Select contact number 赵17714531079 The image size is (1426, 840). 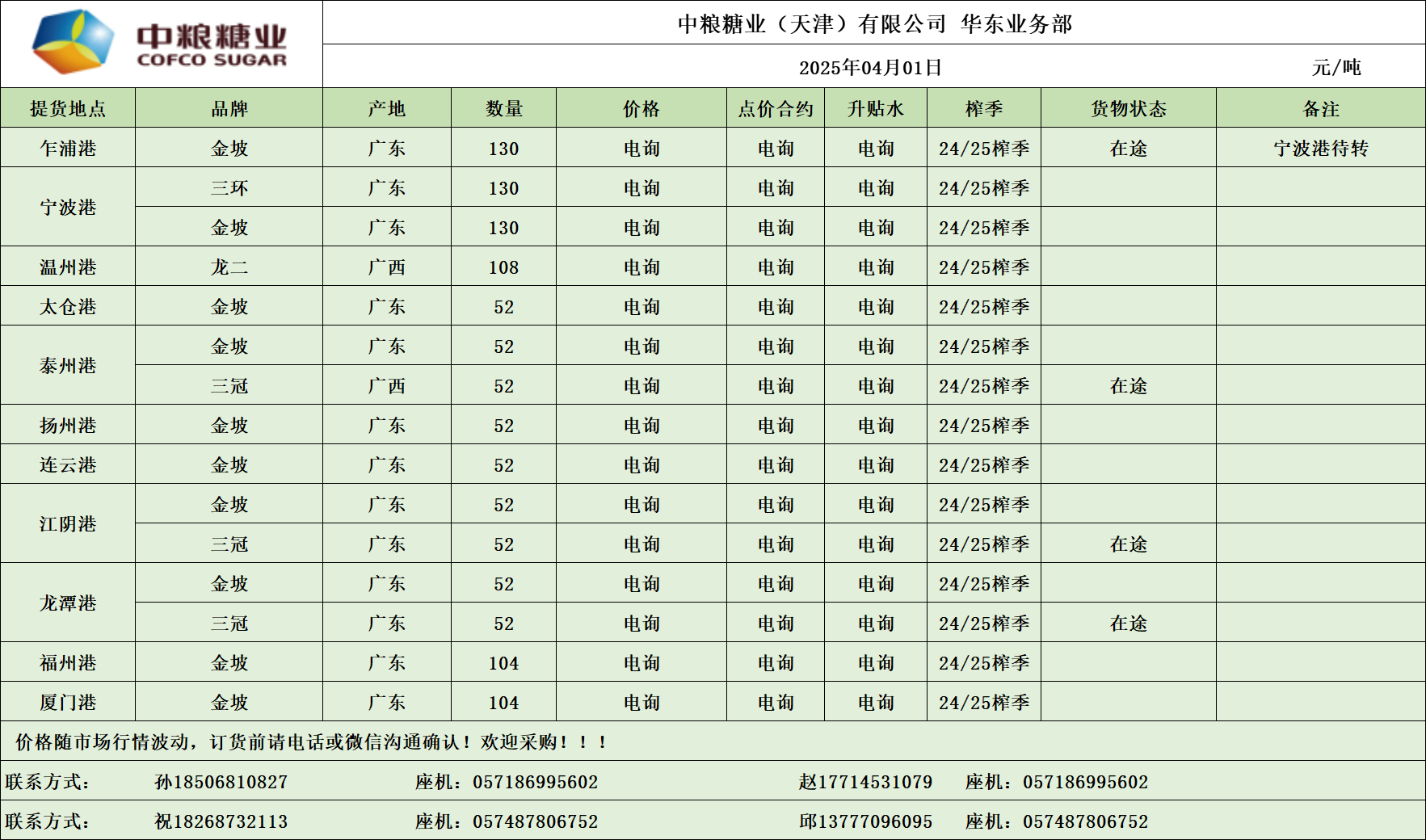click(865, 781)
